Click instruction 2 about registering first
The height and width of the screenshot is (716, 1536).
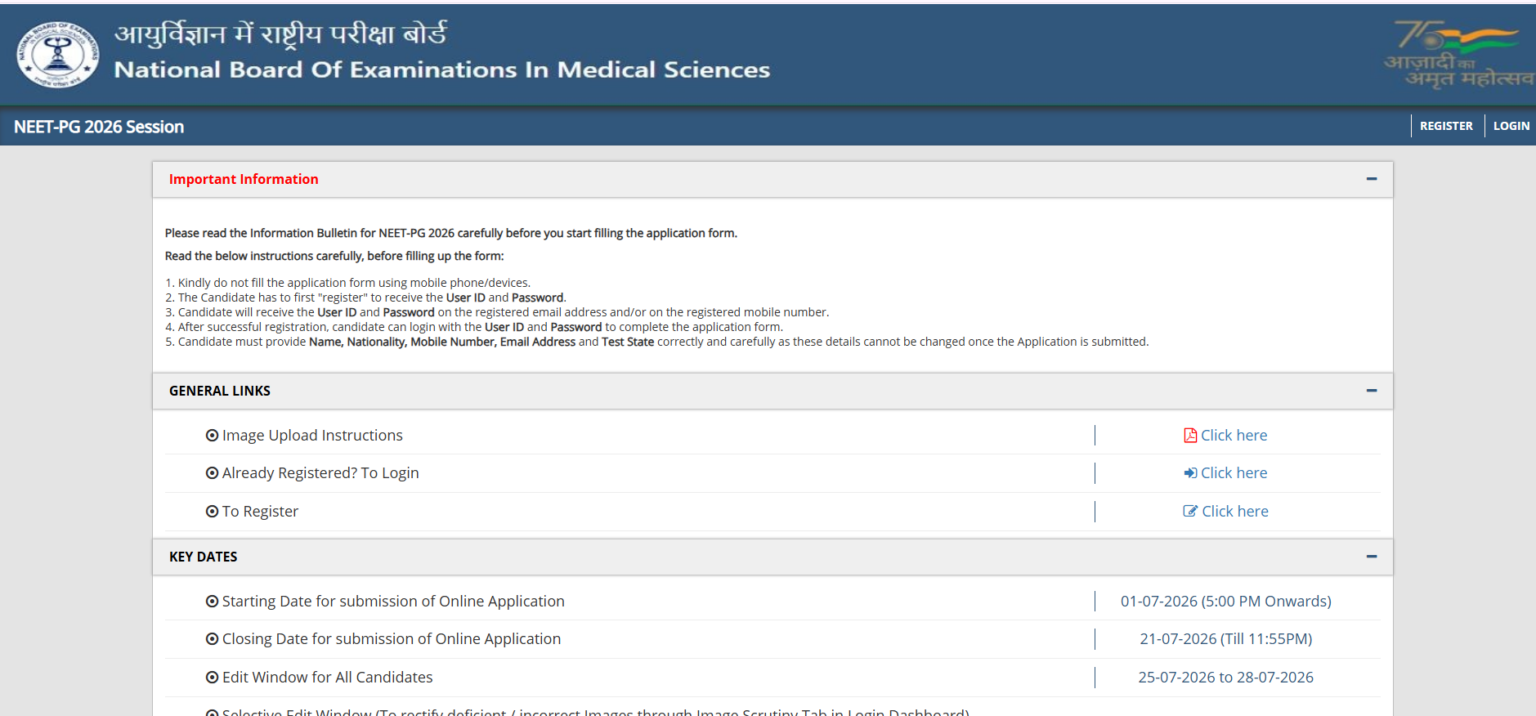(365, 297)
